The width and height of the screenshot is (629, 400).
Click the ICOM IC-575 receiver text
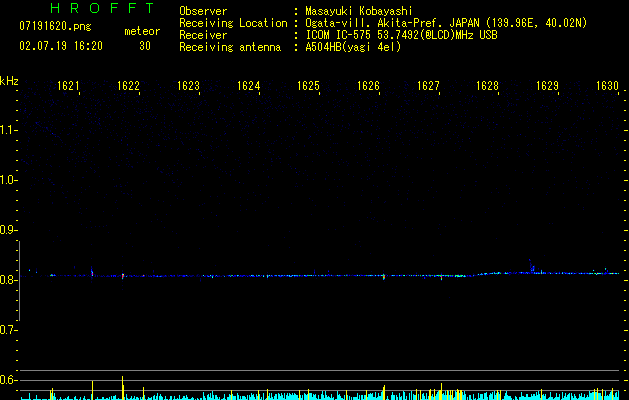pyautogui.click(x=401, y=35)
